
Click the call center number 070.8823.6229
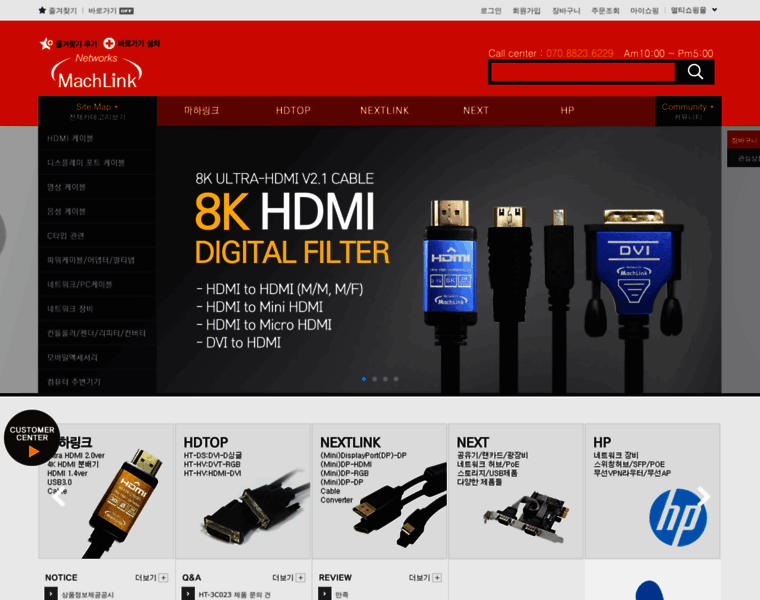click(x=579, y=53)
